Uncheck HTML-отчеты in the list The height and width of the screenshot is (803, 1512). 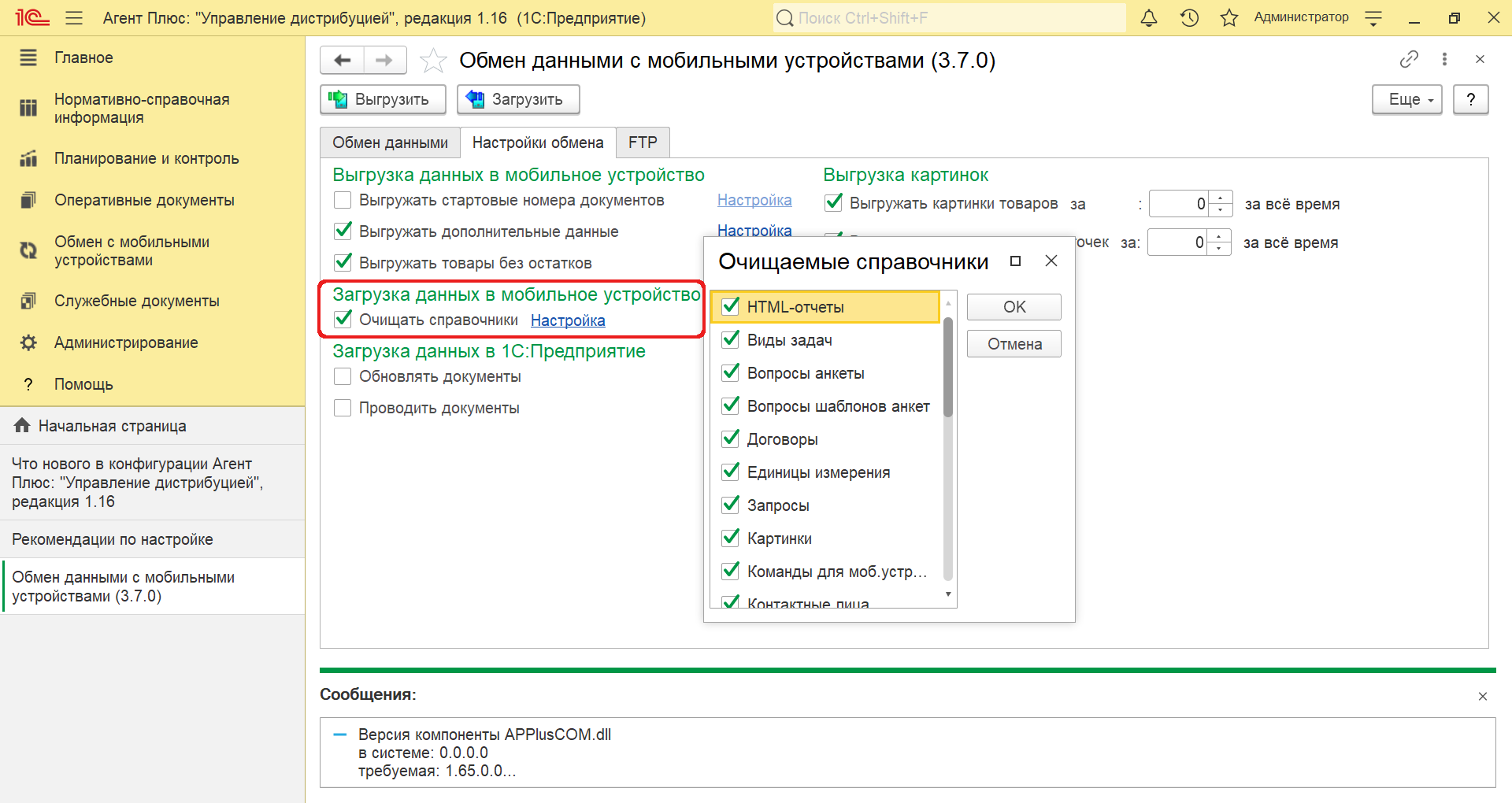click(x=731, y=307)
